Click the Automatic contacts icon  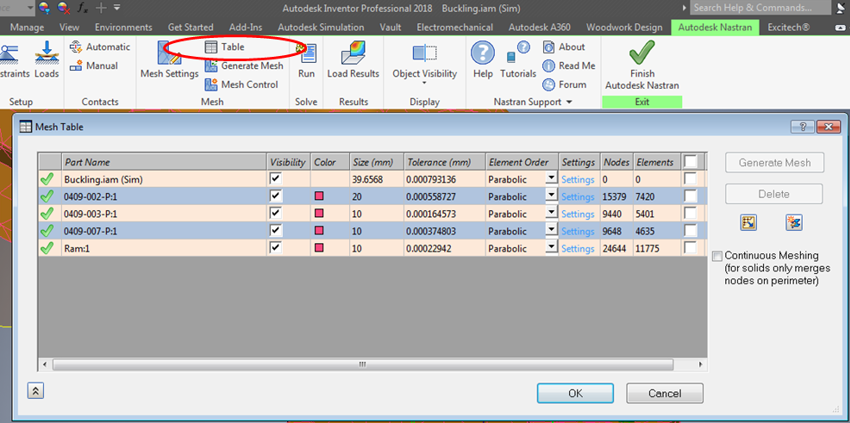76,47
